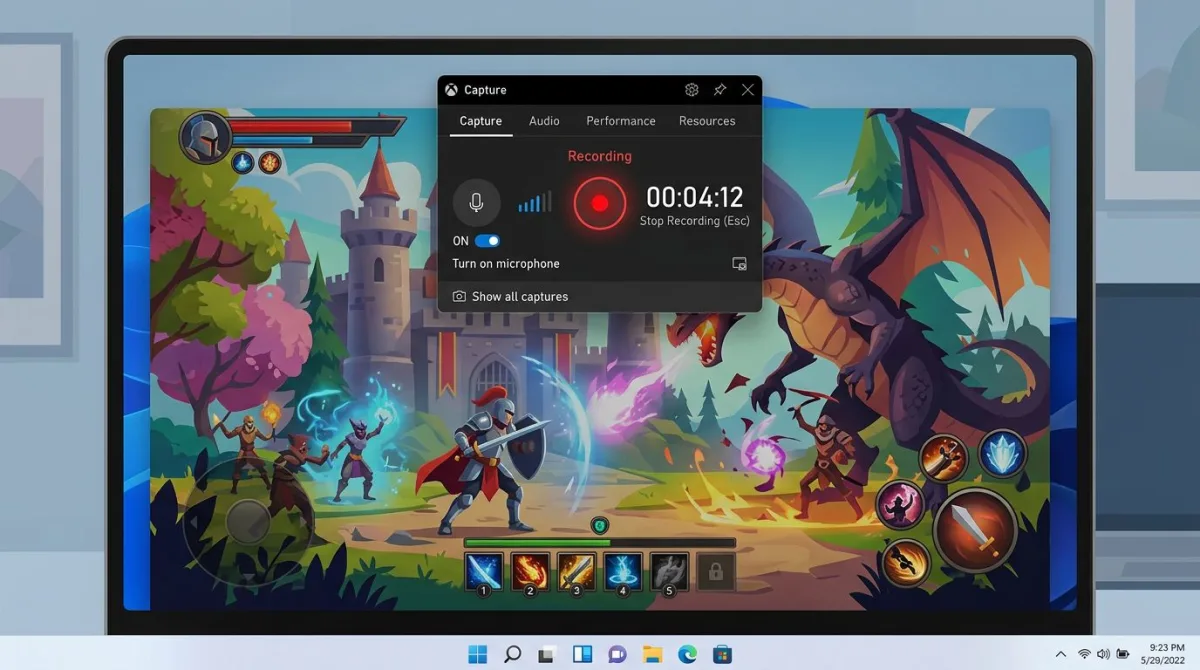1200x670 pixels.
Task: Click the orange buff icon under portrait
Action: pos(270,162)
